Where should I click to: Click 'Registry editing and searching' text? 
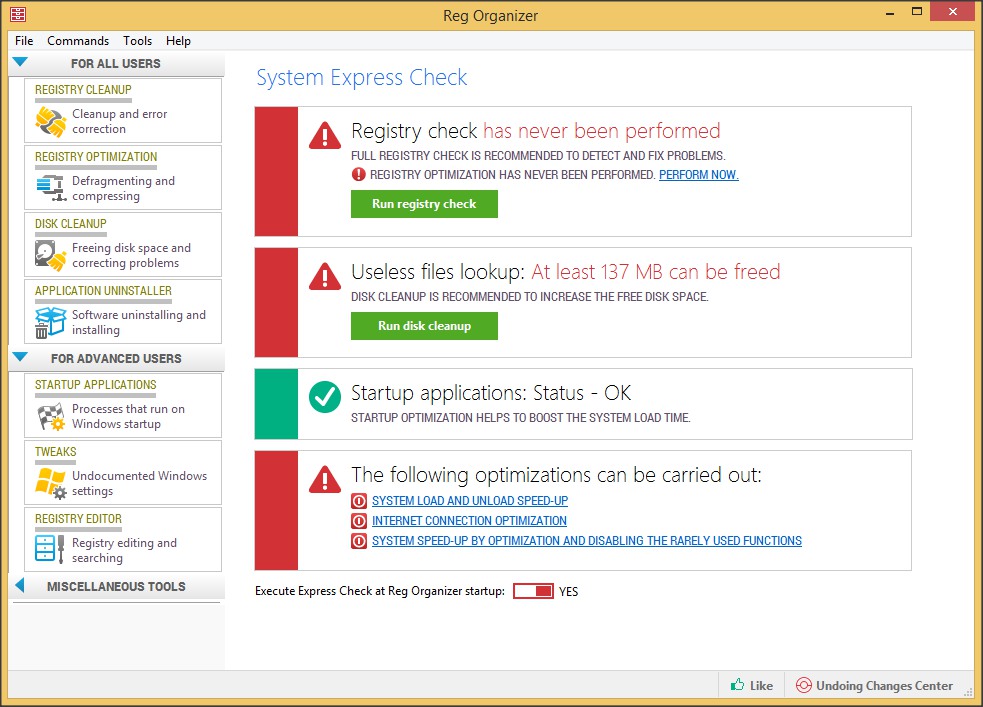tap(124, 550)
